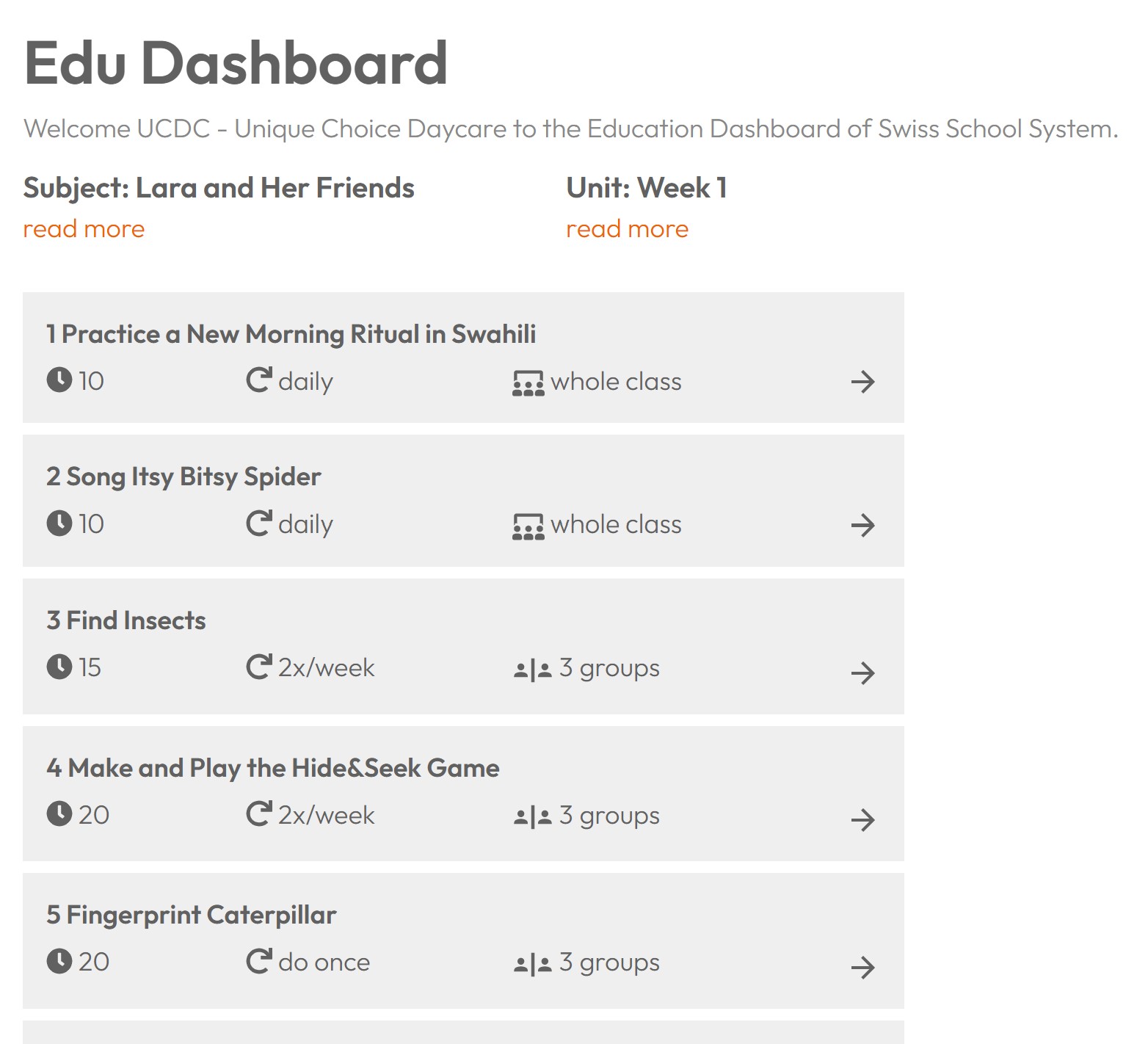The width and height of the screenshot is (1148, 1044).
Task: Click the repeat icon next to do once on Fingerprint Caterpillar
Action: (x=259, y=960)
